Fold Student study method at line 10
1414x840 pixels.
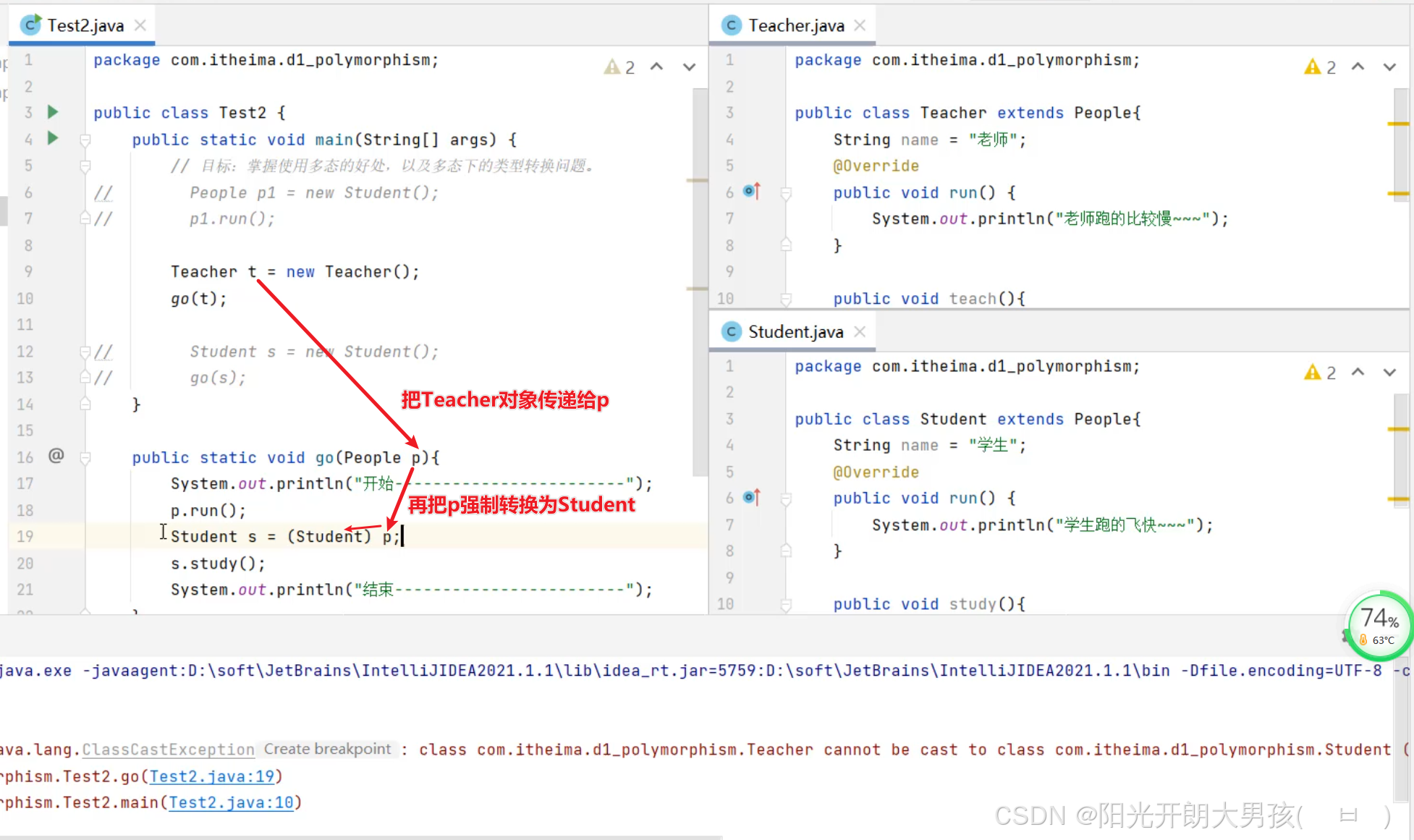[786, 604]
